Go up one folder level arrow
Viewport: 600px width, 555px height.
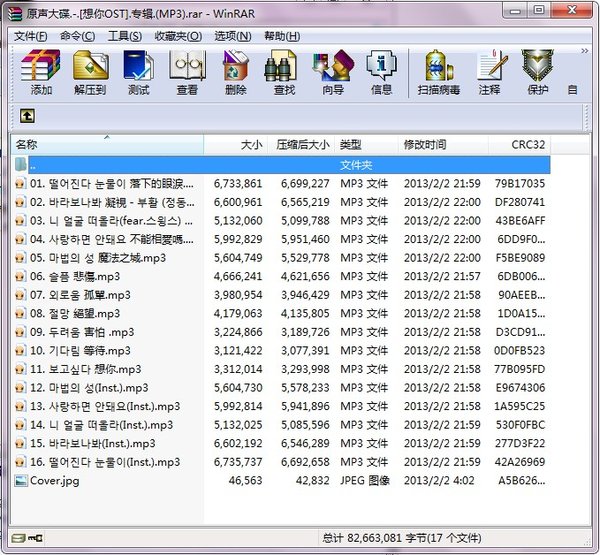click(27, 116)
